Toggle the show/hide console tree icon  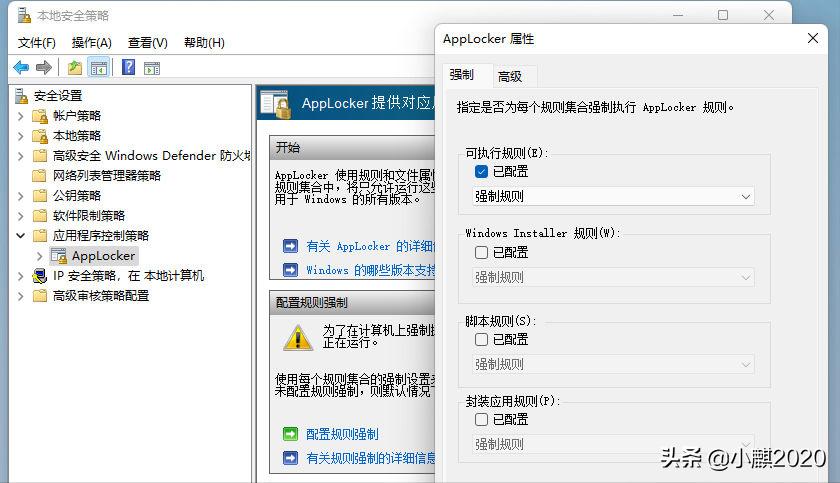point(99,67)
